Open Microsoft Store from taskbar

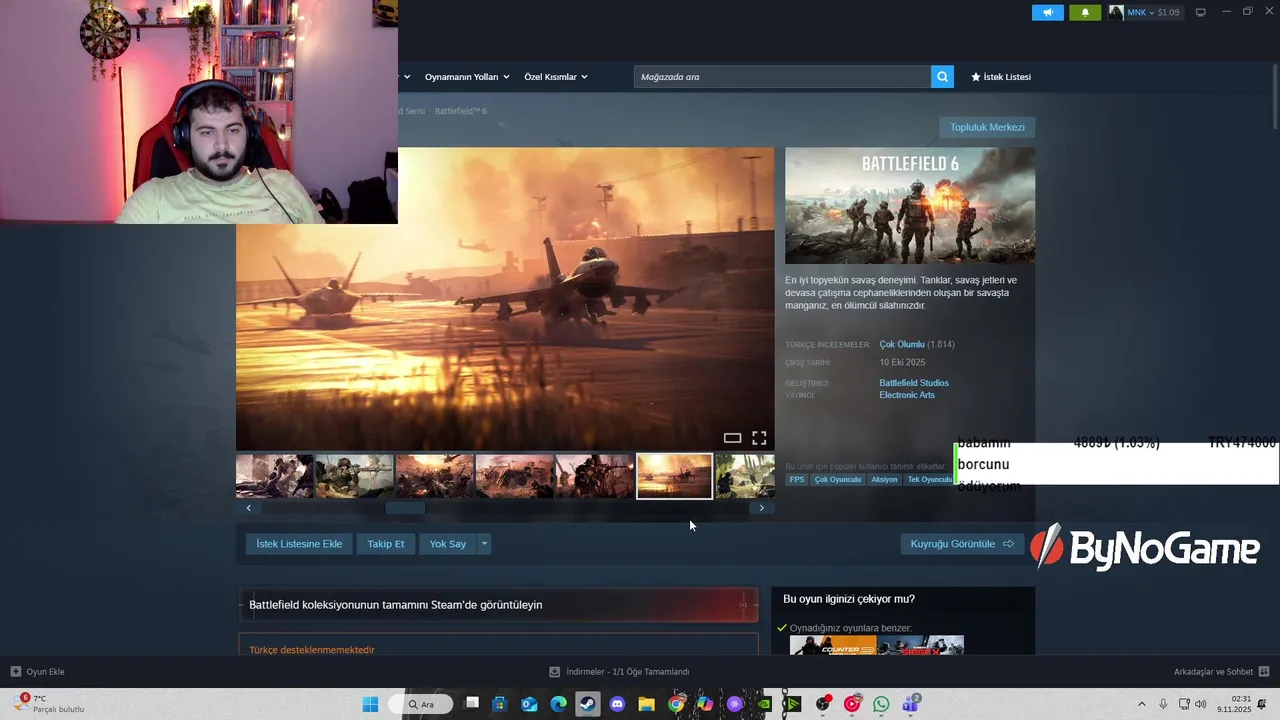point(500,704)
